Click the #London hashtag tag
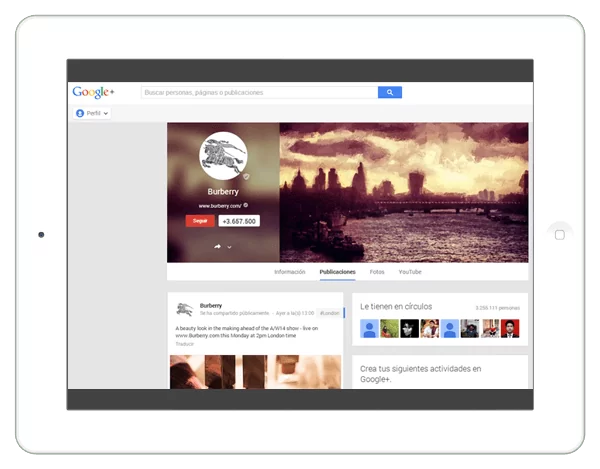The width and height of the screenshot is (600, 469). point(329,313)
